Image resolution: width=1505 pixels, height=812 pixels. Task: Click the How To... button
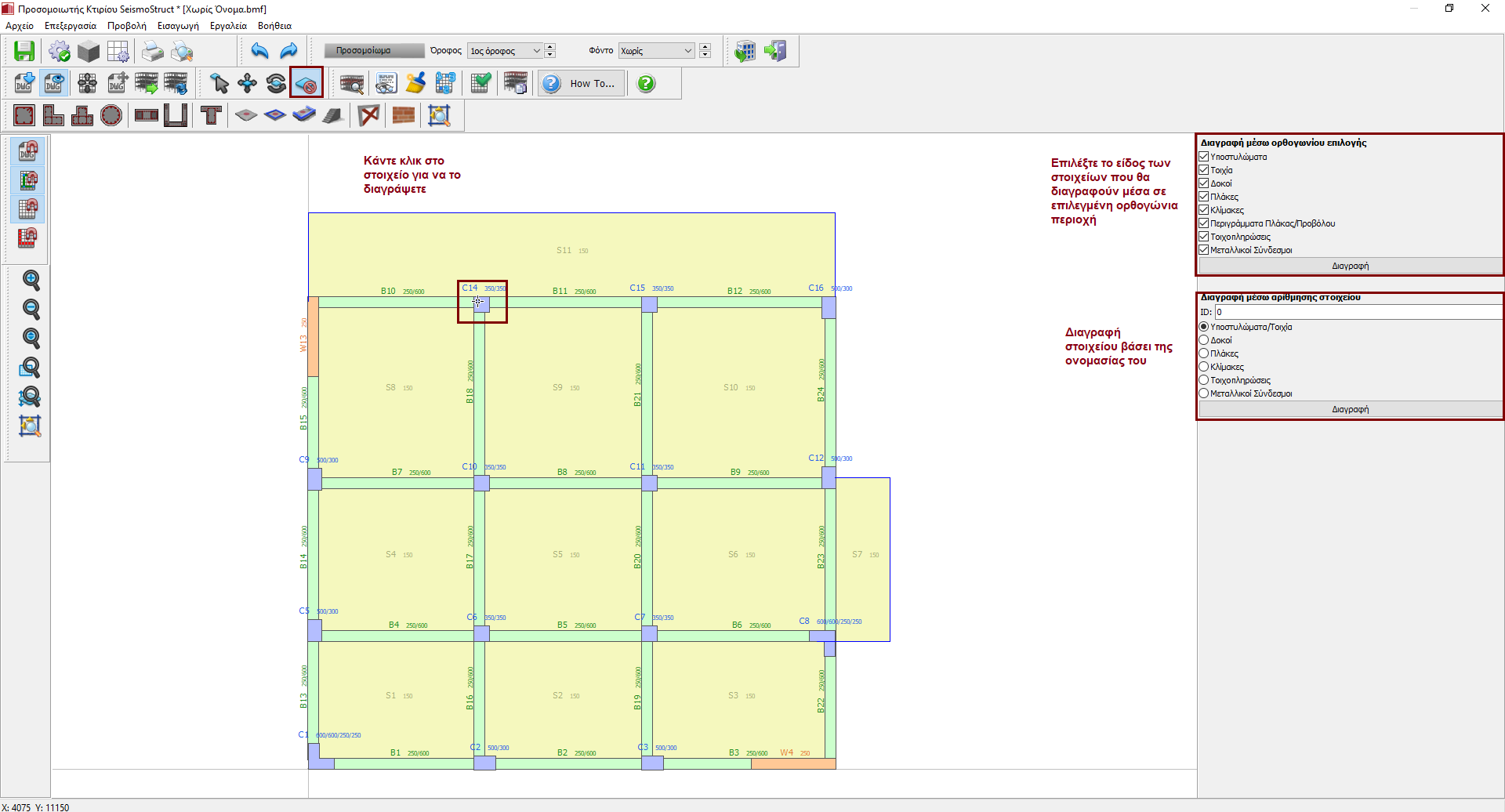(582, 83)
